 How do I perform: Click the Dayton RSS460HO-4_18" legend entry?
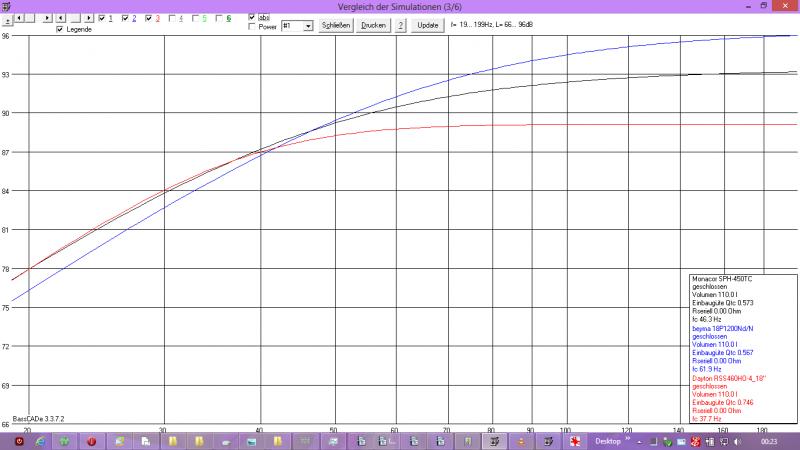[729, 379]
